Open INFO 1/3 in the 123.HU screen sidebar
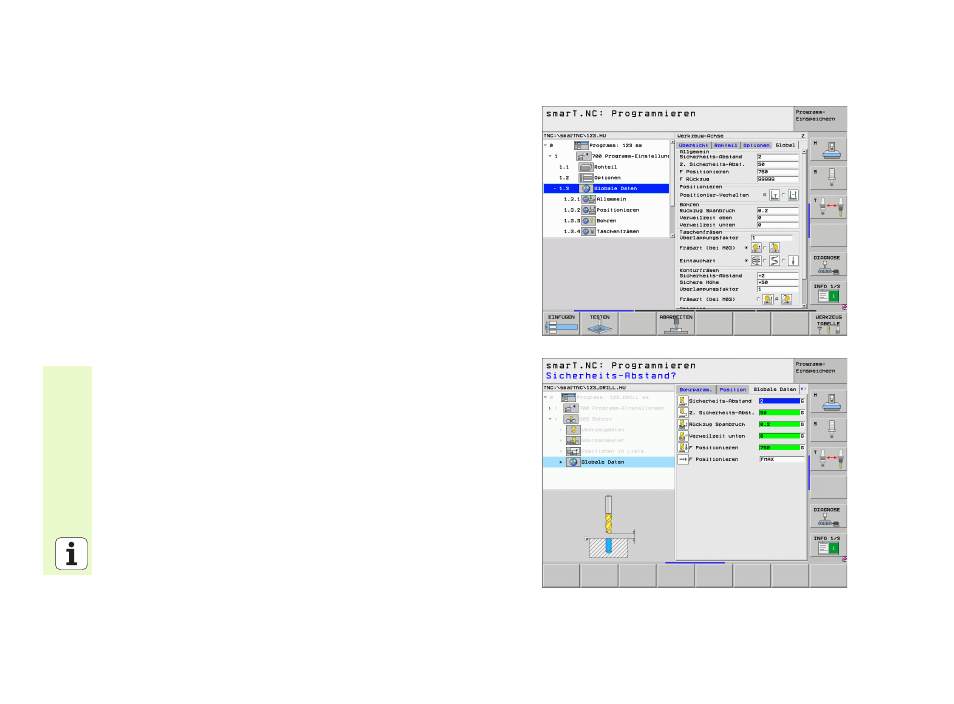This screenshot has width=954, height=704. 828,294
